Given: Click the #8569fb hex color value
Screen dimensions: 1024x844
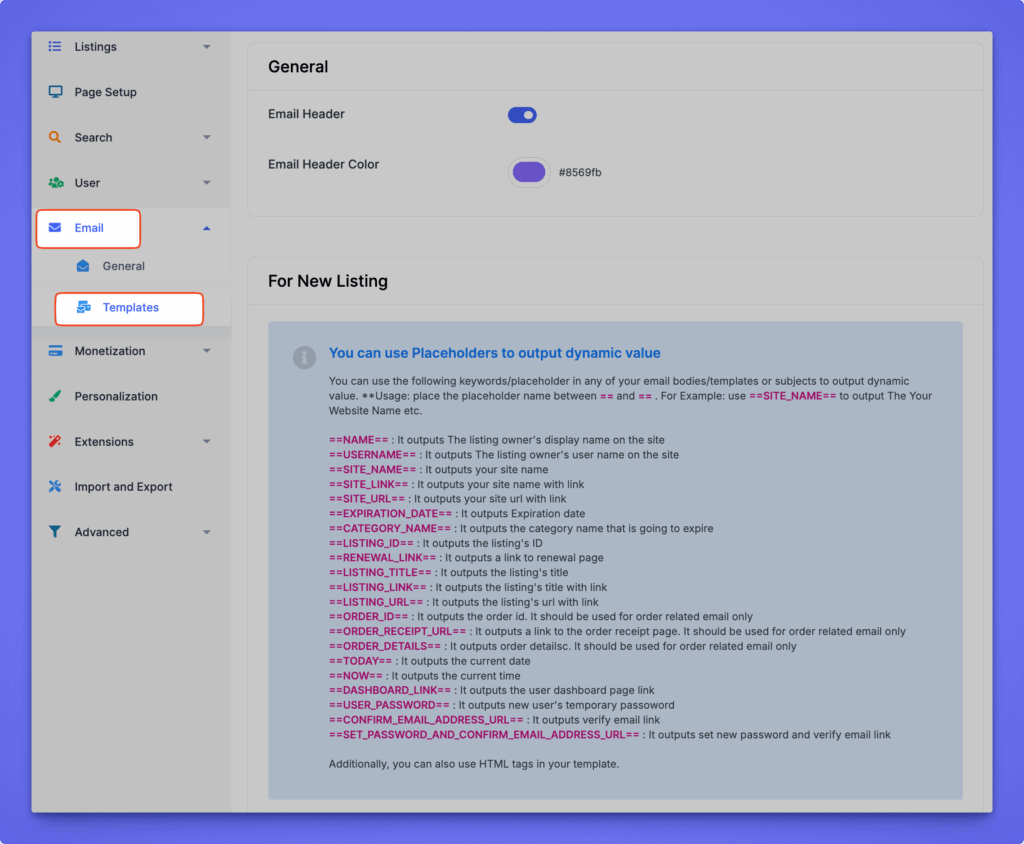Looking at the screenshot, I should pyautogui.click(x=580, y=173).
